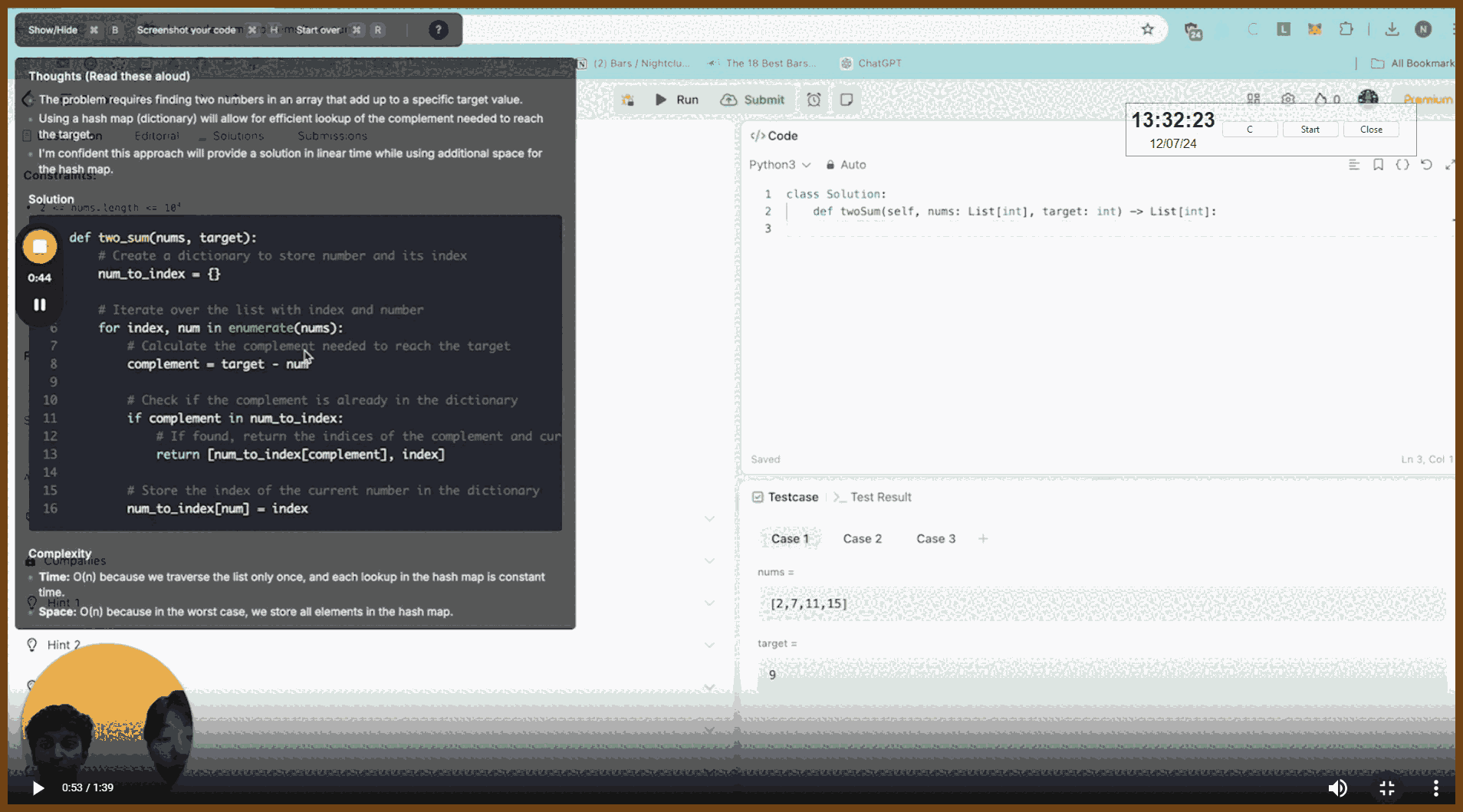Click the curly braces snippet icon

tap(1402, 165)
